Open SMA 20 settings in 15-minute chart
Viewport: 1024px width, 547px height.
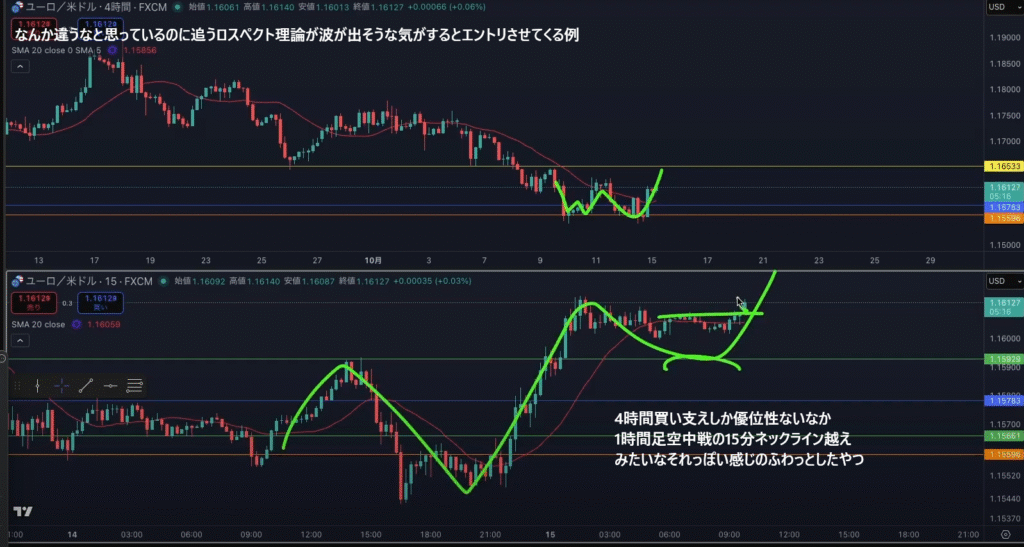76,324
